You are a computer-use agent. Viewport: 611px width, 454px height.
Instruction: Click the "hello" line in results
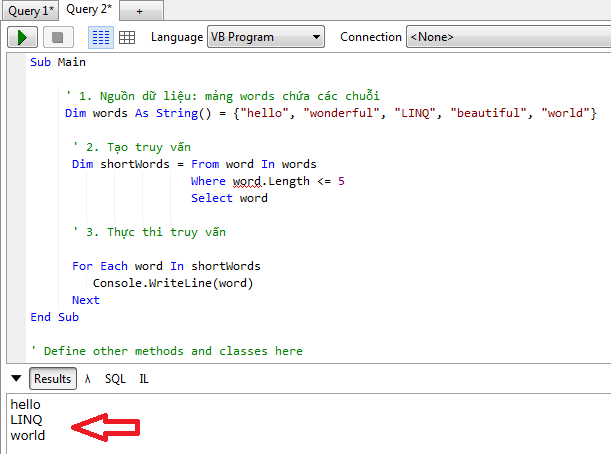tap(26, 404)
